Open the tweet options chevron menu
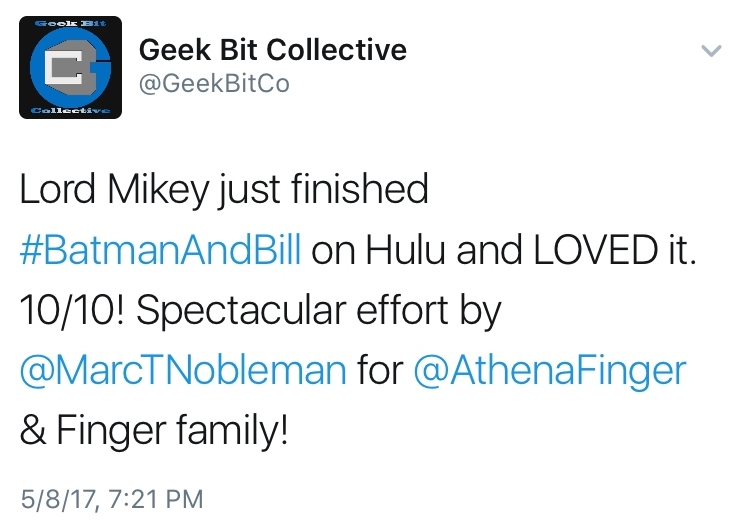The height and width of the screenshot is (532, 745). tap(711, 52)
